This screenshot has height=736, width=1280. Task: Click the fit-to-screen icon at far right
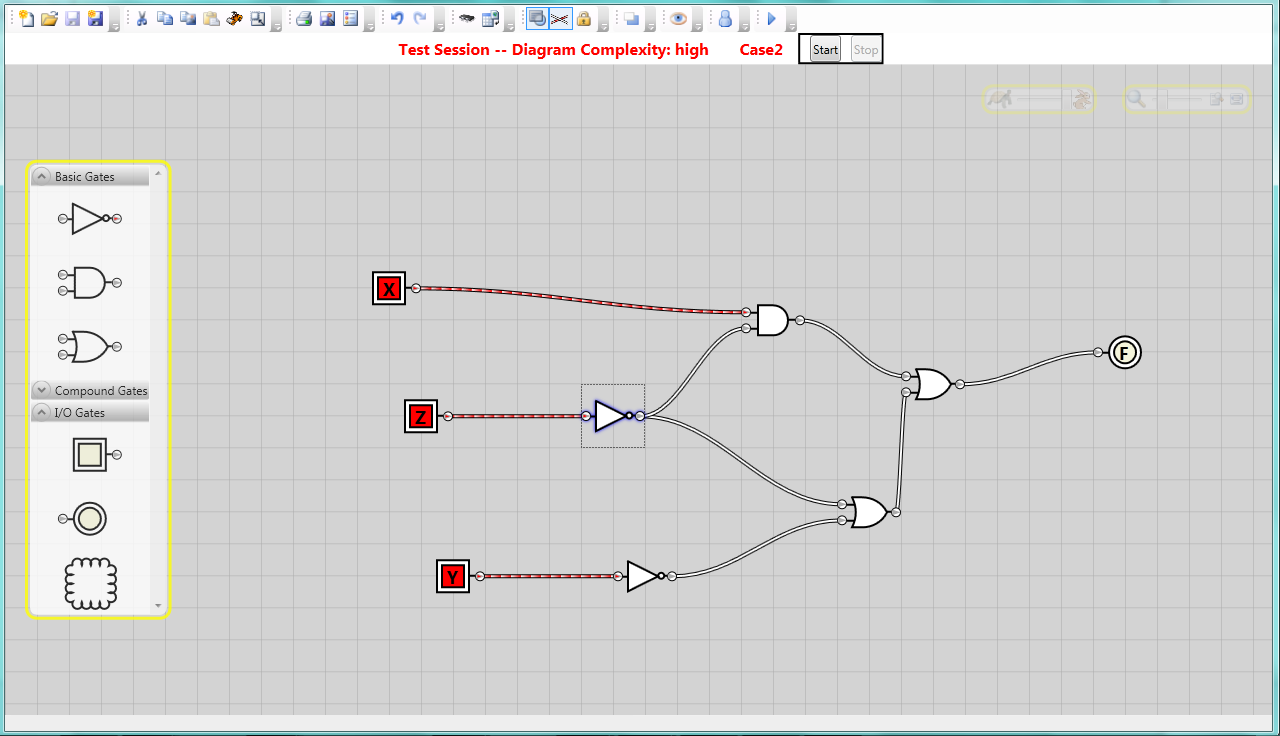pyautogui.click(x=1237, y=99)
